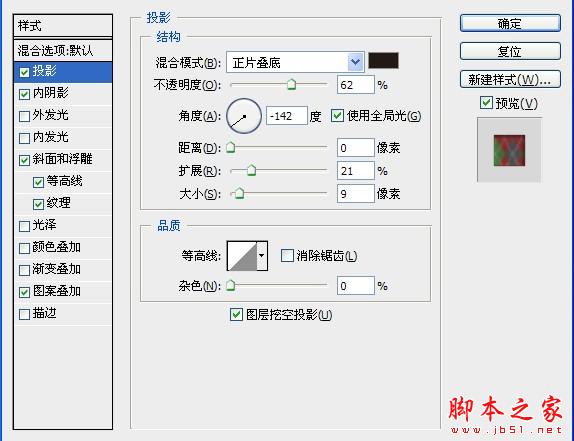Click the 距离 value field showing 0
This screenshot has width=574, height=441.
point(355,148)
